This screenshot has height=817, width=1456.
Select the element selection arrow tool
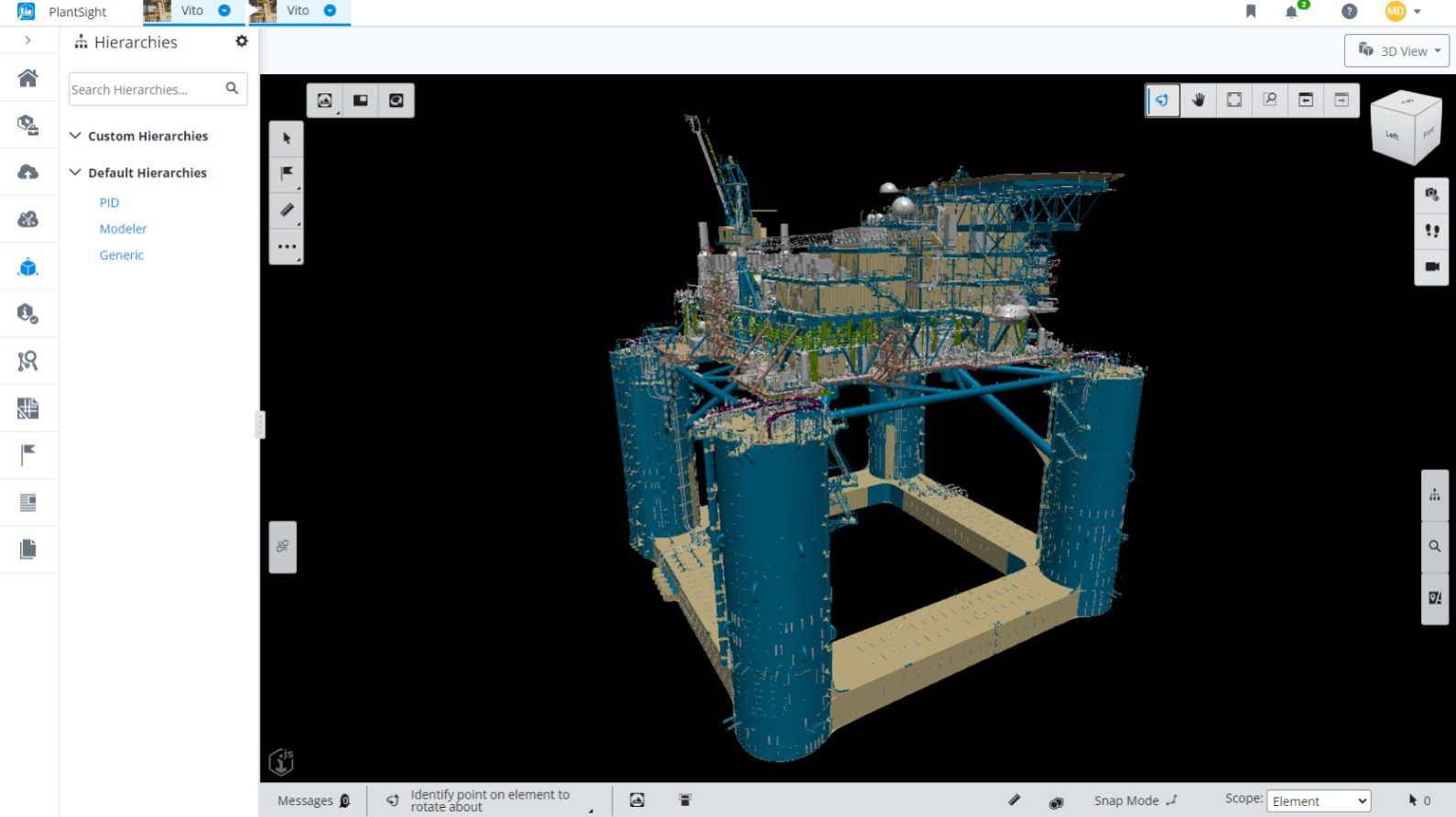287,138
